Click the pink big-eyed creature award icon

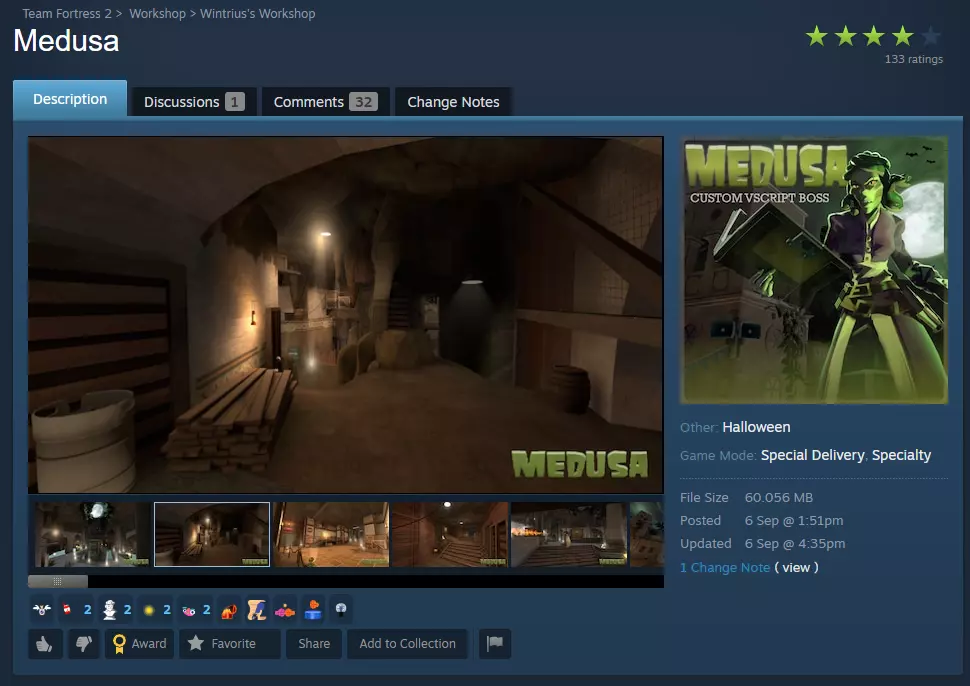pos(189,611)
